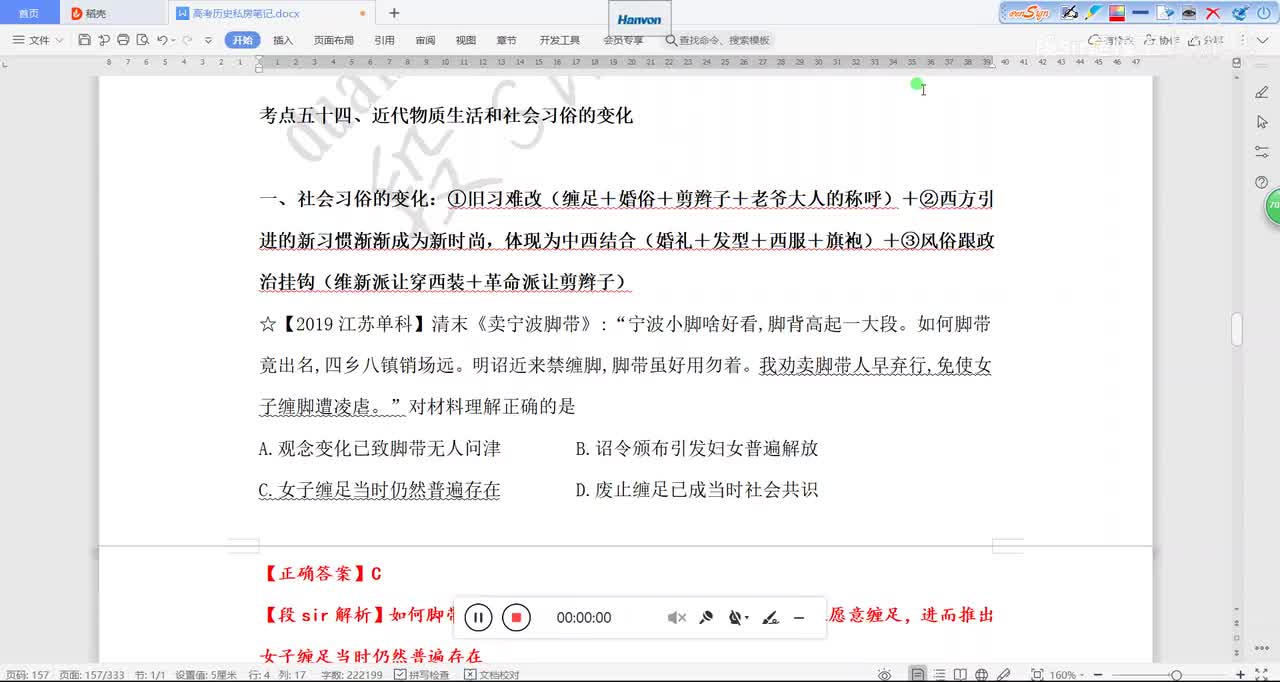Click the pen tool icon in right sidebar
Screen dimensions: 1280x682
pos(1262,92)
